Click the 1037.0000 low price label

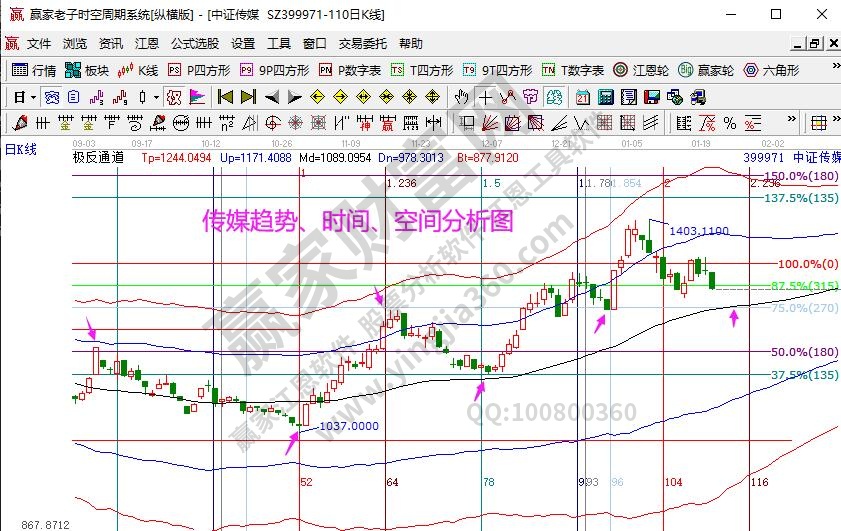(x=348, y=426)
